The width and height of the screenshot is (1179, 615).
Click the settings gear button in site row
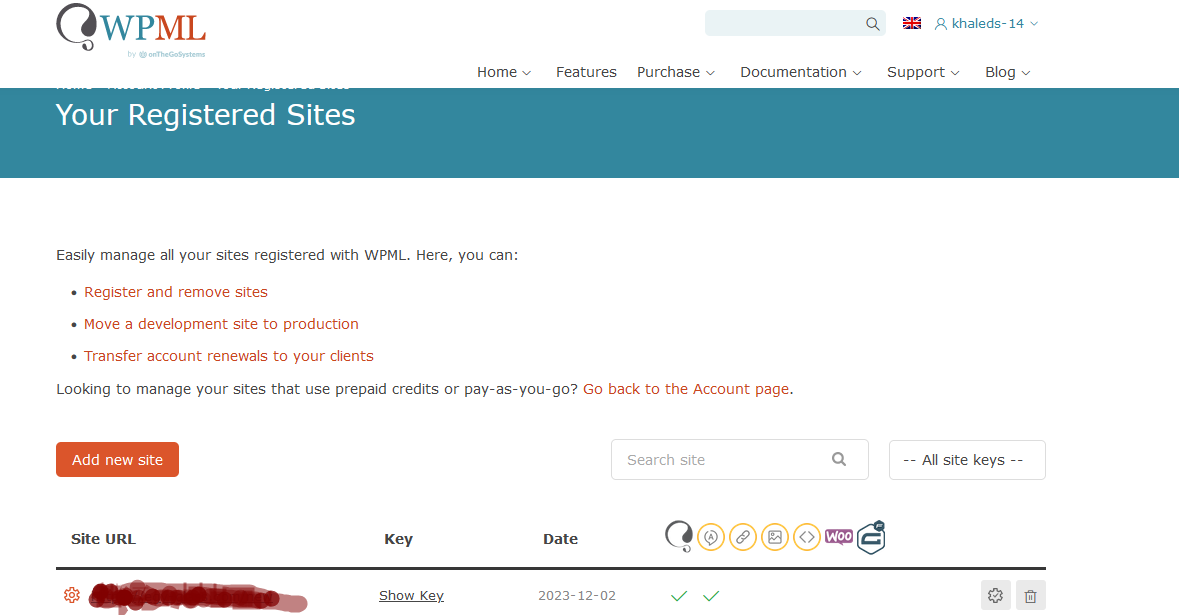(x=996, y=595)
